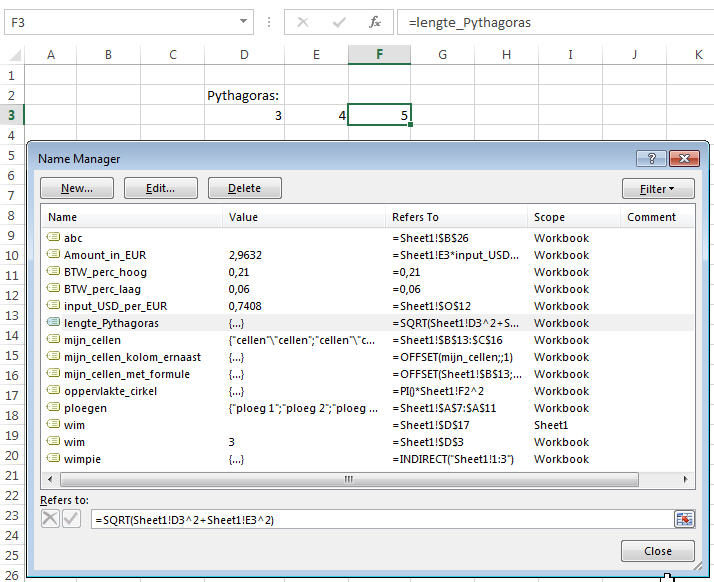Click the name icon beside lengte_Pythagoras
Screen dimensions: 714x582
click(53, 322)
